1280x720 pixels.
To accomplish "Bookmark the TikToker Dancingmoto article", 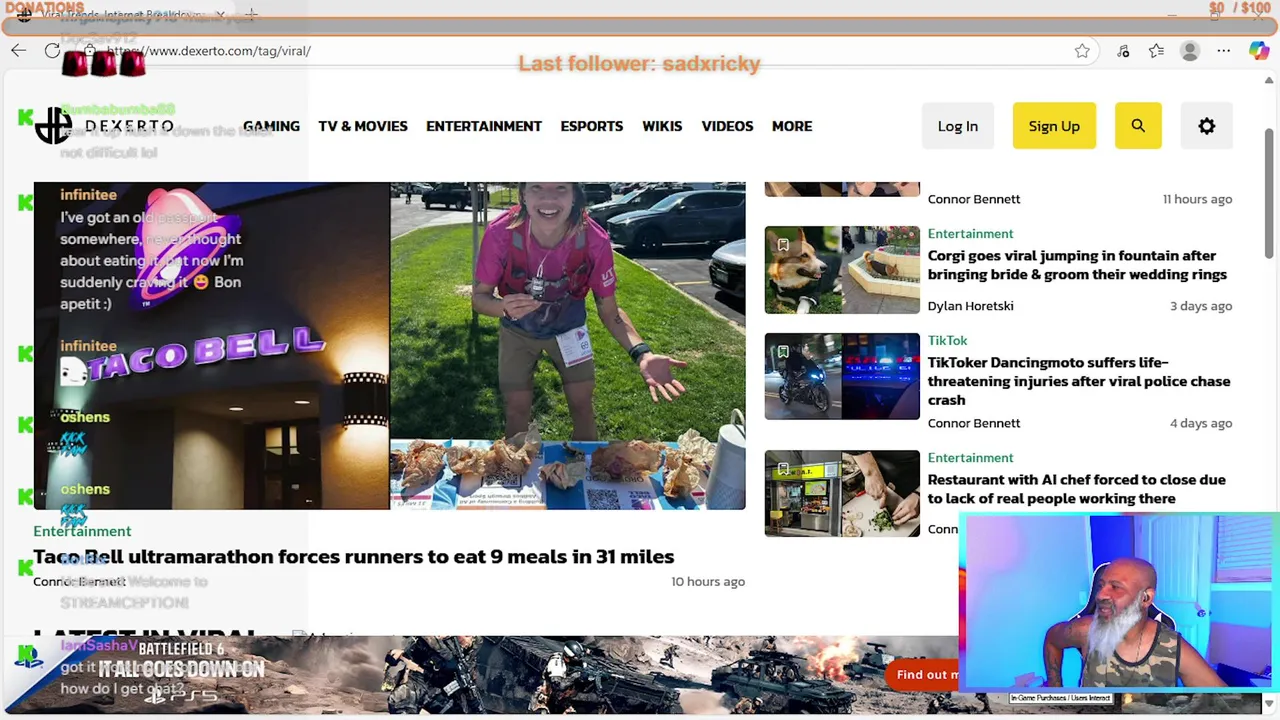I will [x=783, y=352].
